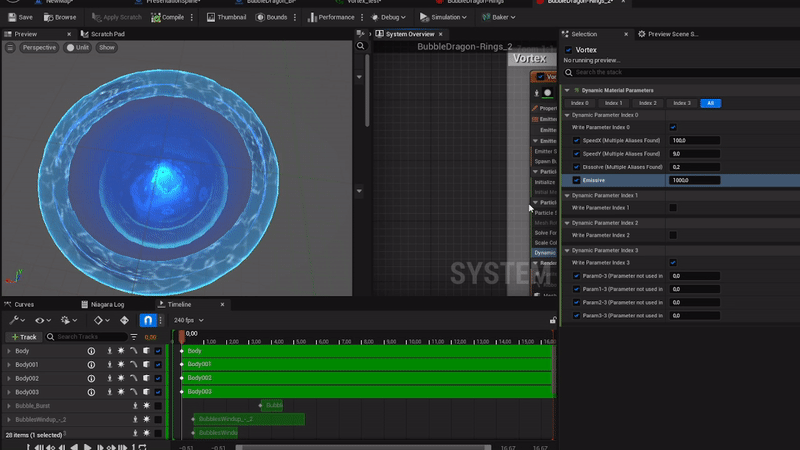The height and width of the screenshot is (450, 800).
Task: Select the Index 2 filter button
Action: click(648, 103)
